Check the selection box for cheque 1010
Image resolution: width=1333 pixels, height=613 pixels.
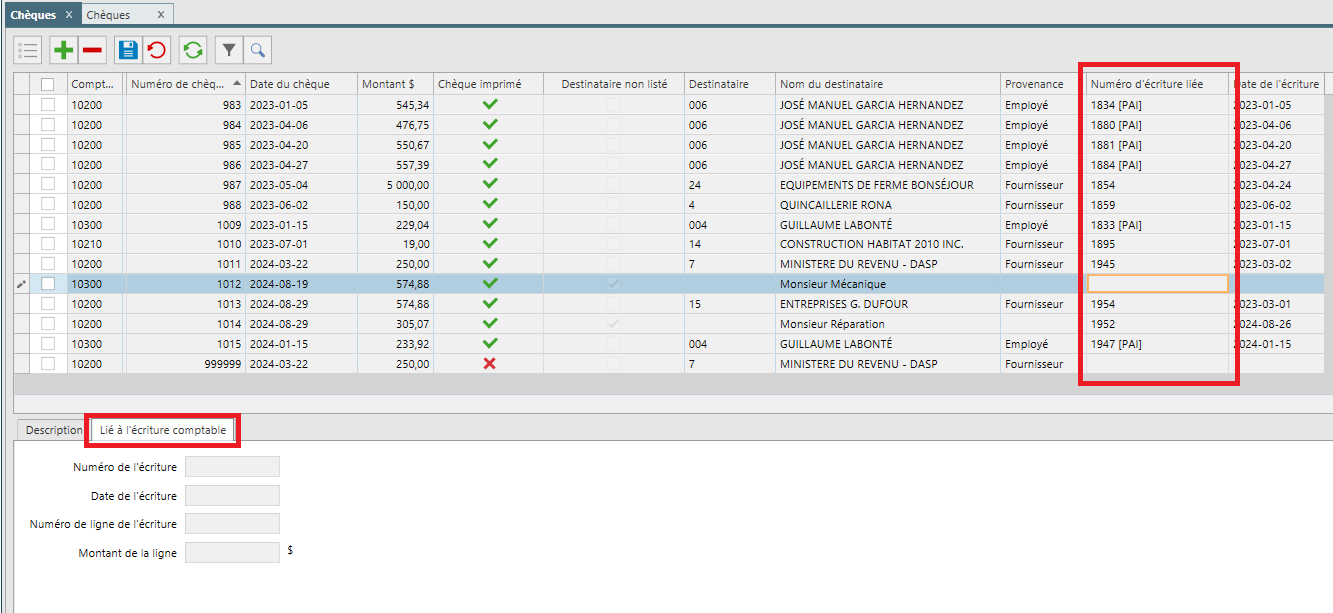pos(48,244)
